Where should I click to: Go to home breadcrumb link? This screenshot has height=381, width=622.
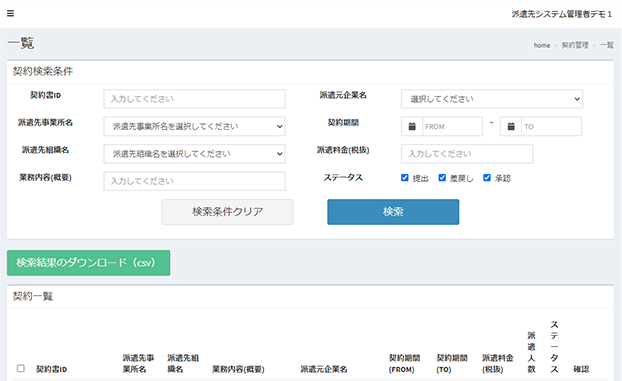pyautogui.click(x=541, y=45)
